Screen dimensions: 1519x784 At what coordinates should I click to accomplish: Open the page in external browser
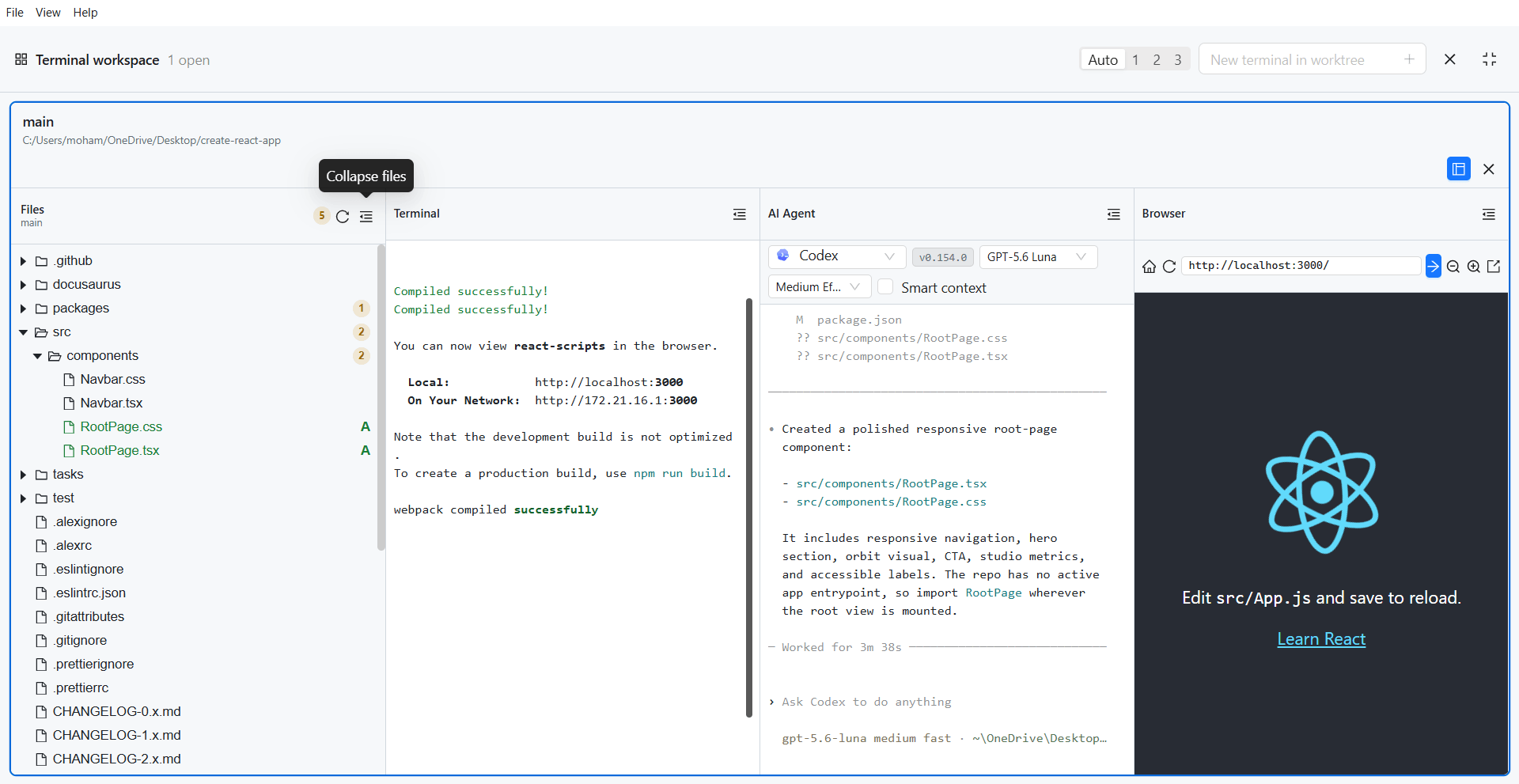pyautogui.click(x=1494, y=267)
